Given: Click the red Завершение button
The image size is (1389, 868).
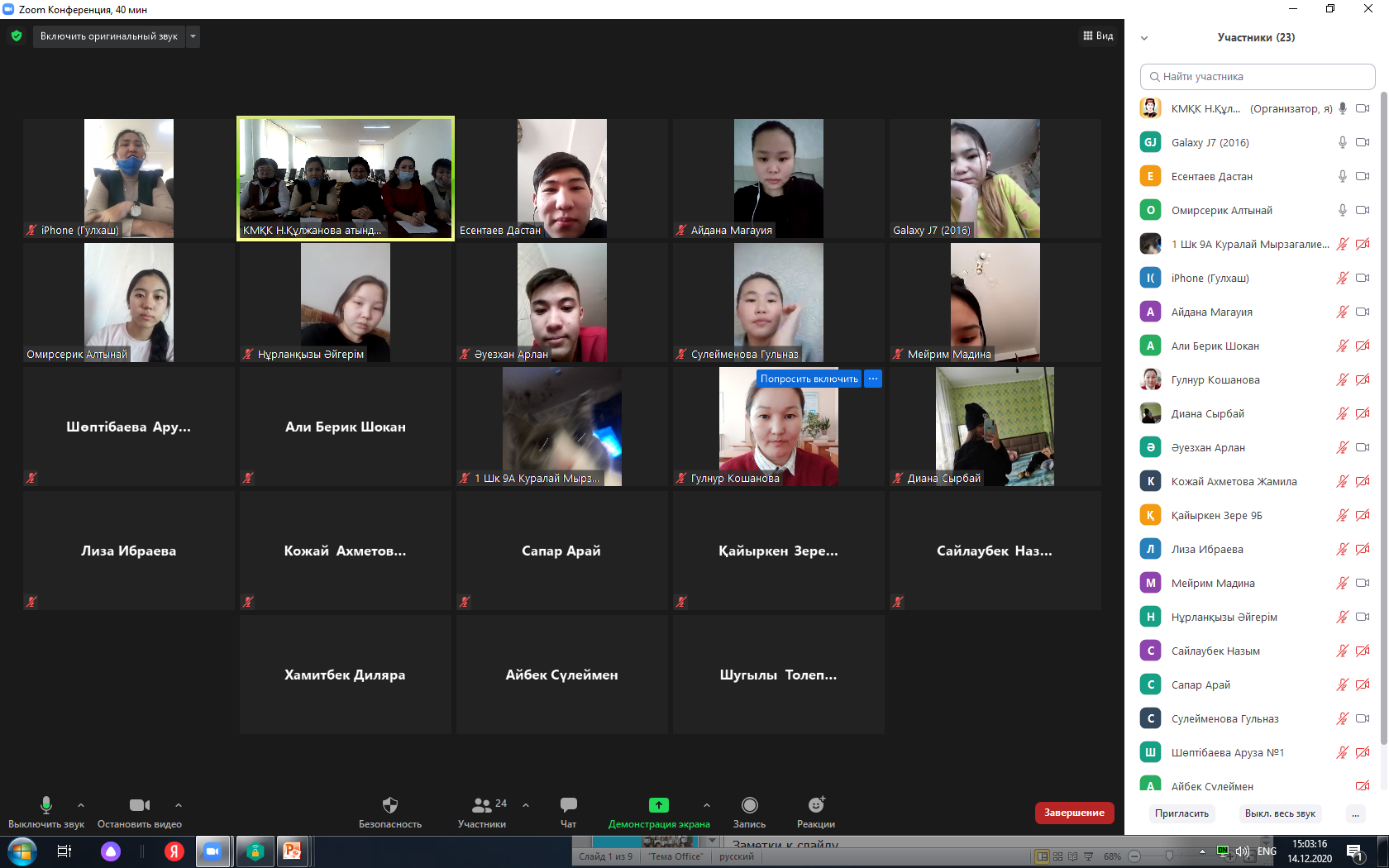Looking at the screenshot, I should [1074, 813].
